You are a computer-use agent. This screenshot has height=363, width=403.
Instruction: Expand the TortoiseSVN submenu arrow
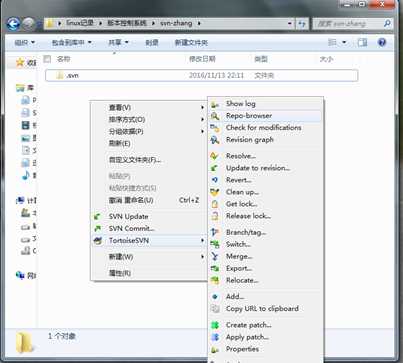coord(202,240)
